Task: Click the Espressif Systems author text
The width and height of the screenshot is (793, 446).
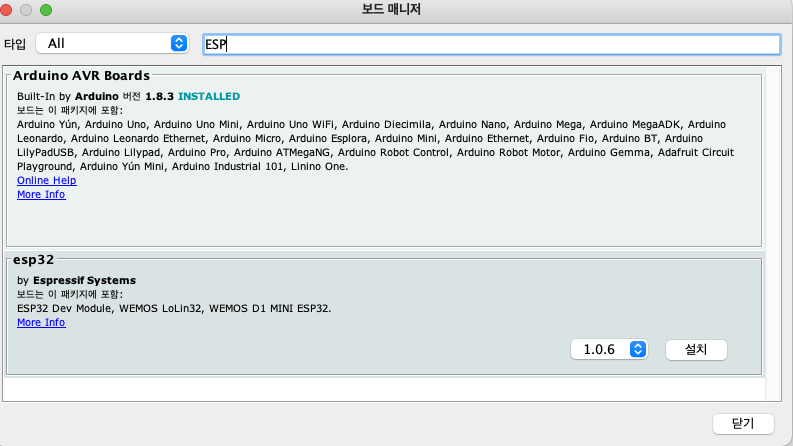Action: click(x=84, y=281)
